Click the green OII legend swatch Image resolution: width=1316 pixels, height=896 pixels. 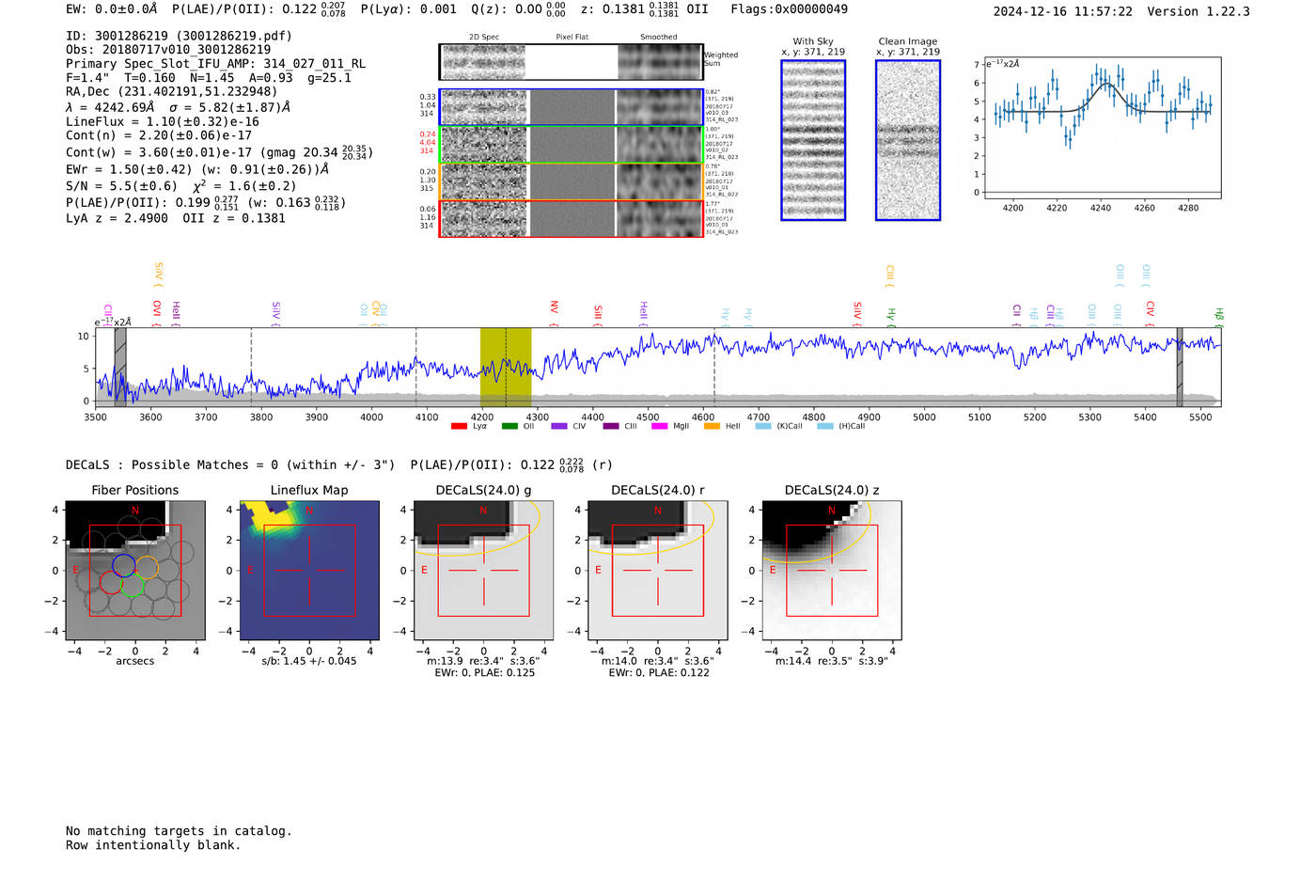coord(509,426)
